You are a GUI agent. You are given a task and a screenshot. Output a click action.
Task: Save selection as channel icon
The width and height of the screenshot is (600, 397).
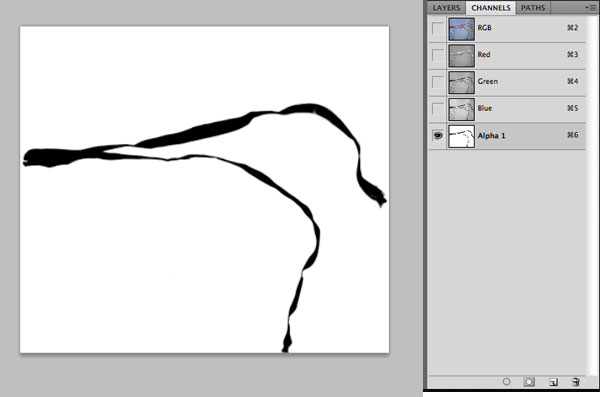pos(529,382)
